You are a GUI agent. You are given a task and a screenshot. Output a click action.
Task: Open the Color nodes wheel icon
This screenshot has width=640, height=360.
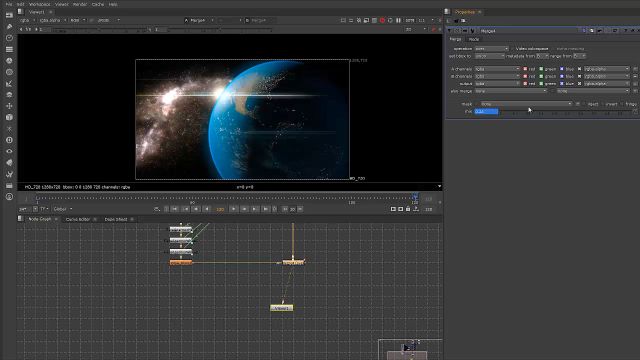click(9, 61)
